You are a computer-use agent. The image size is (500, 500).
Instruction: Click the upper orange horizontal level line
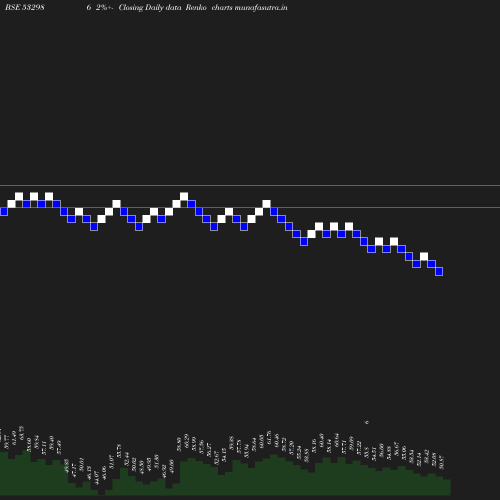(x=250, y=186)
